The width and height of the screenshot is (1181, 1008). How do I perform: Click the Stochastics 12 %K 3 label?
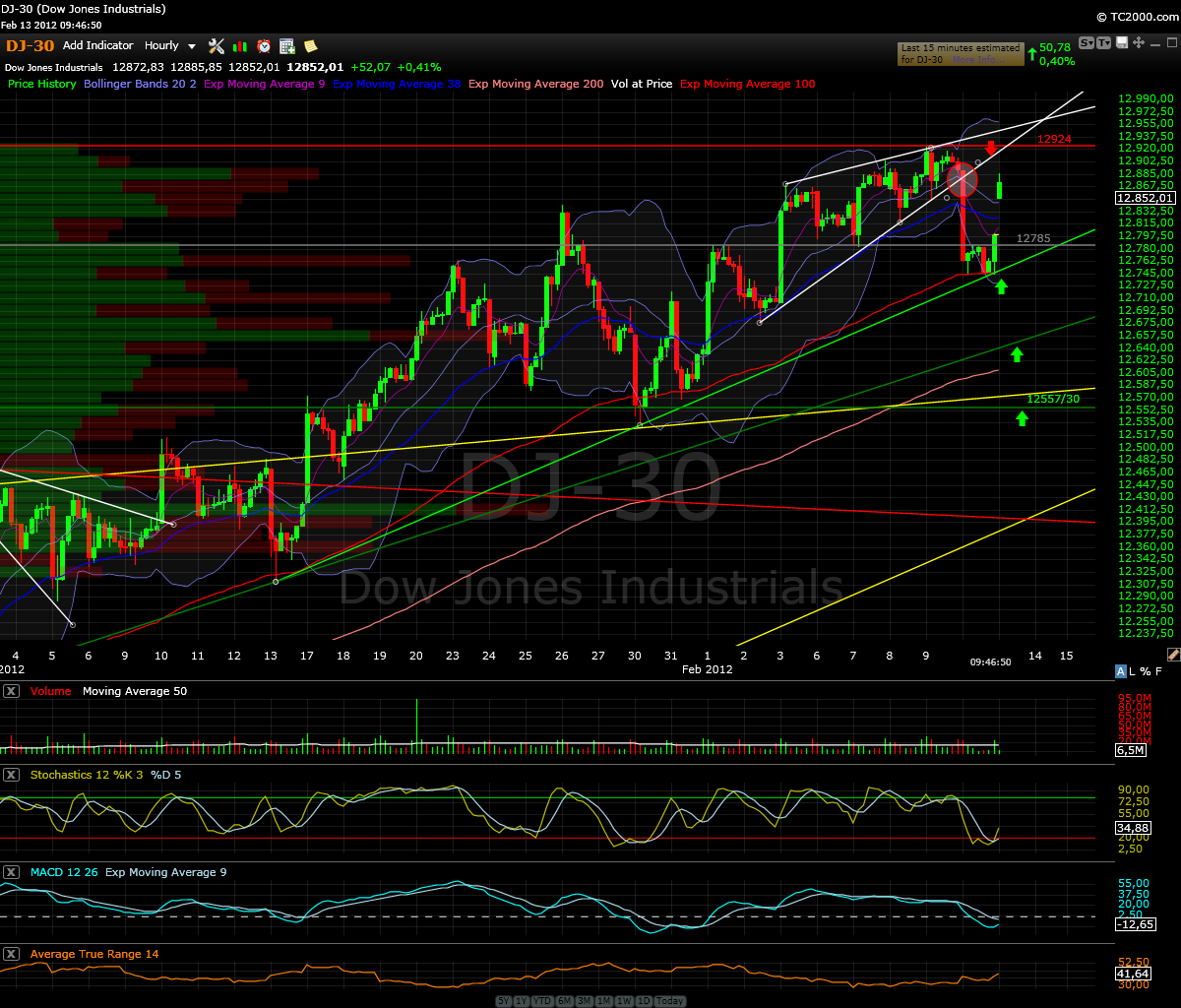click(86, 775)
